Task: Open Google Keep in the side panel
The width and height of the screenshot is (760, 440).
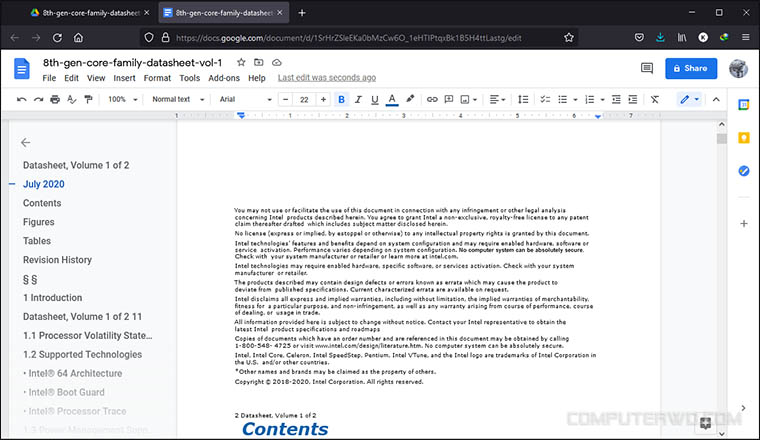Action: coord(744,138)
